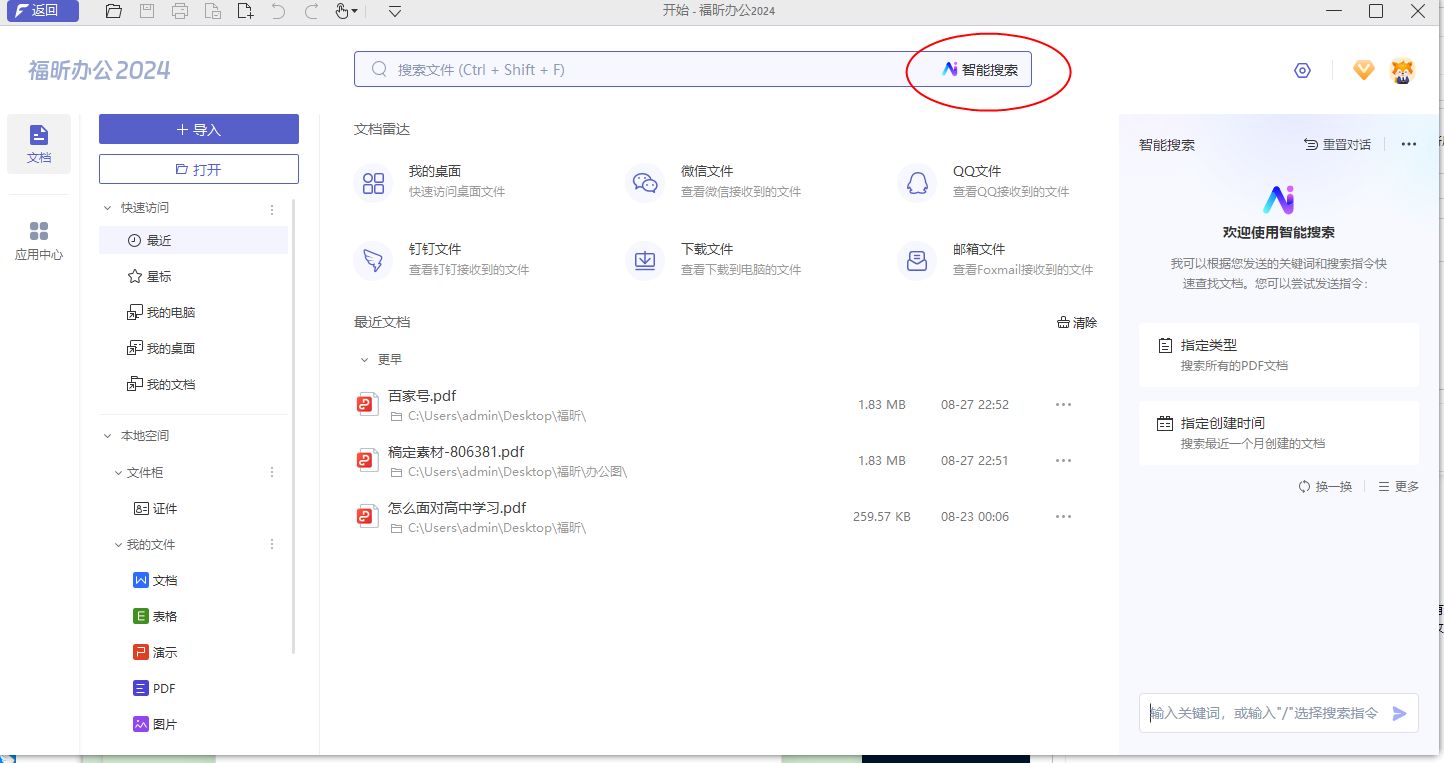Open 我的桌面 card in 文档雷达
The image size is (1444, 763).
430,181
